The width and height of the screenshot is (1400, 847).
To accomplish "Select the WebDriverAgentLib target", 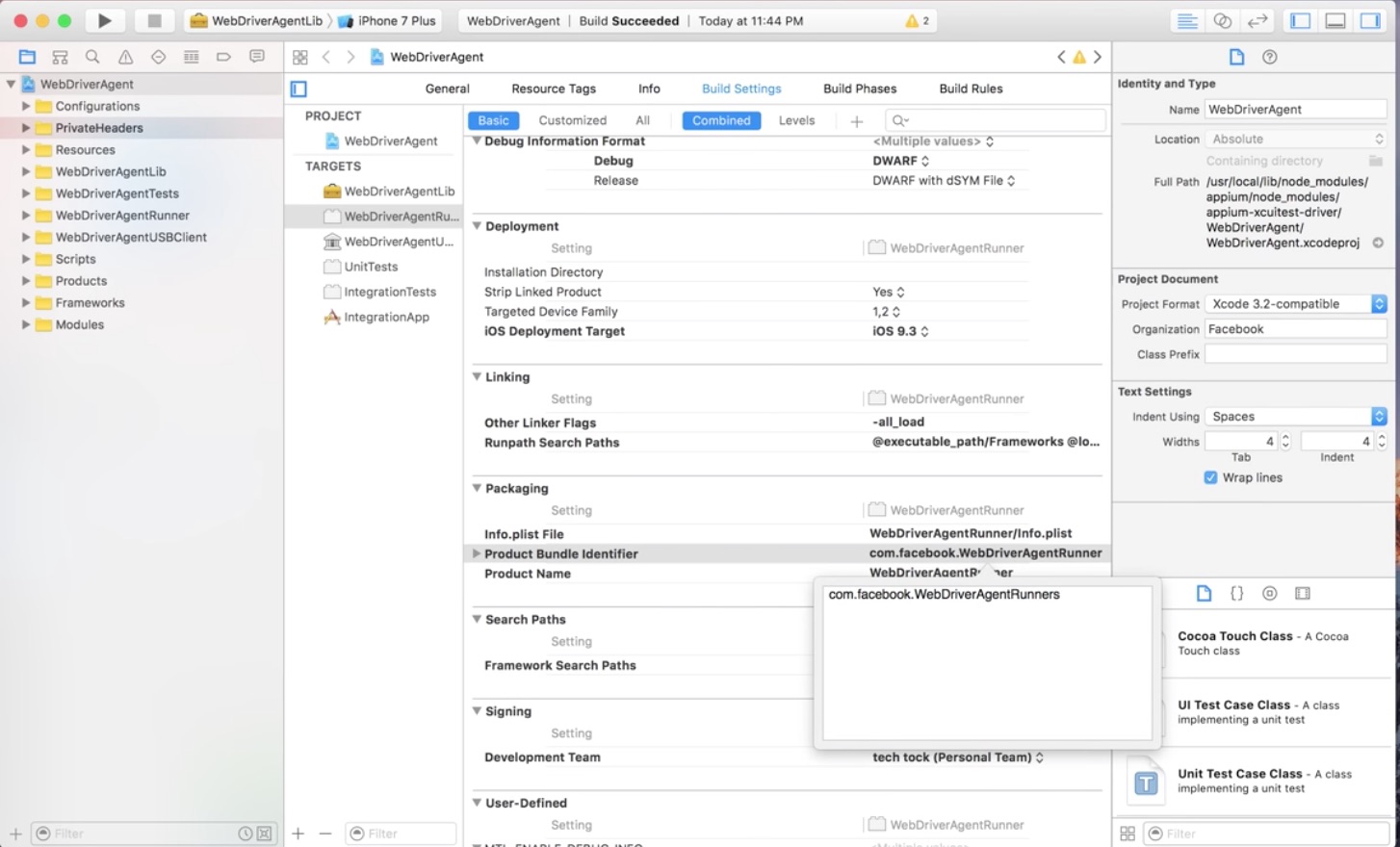I will [389, 192].
